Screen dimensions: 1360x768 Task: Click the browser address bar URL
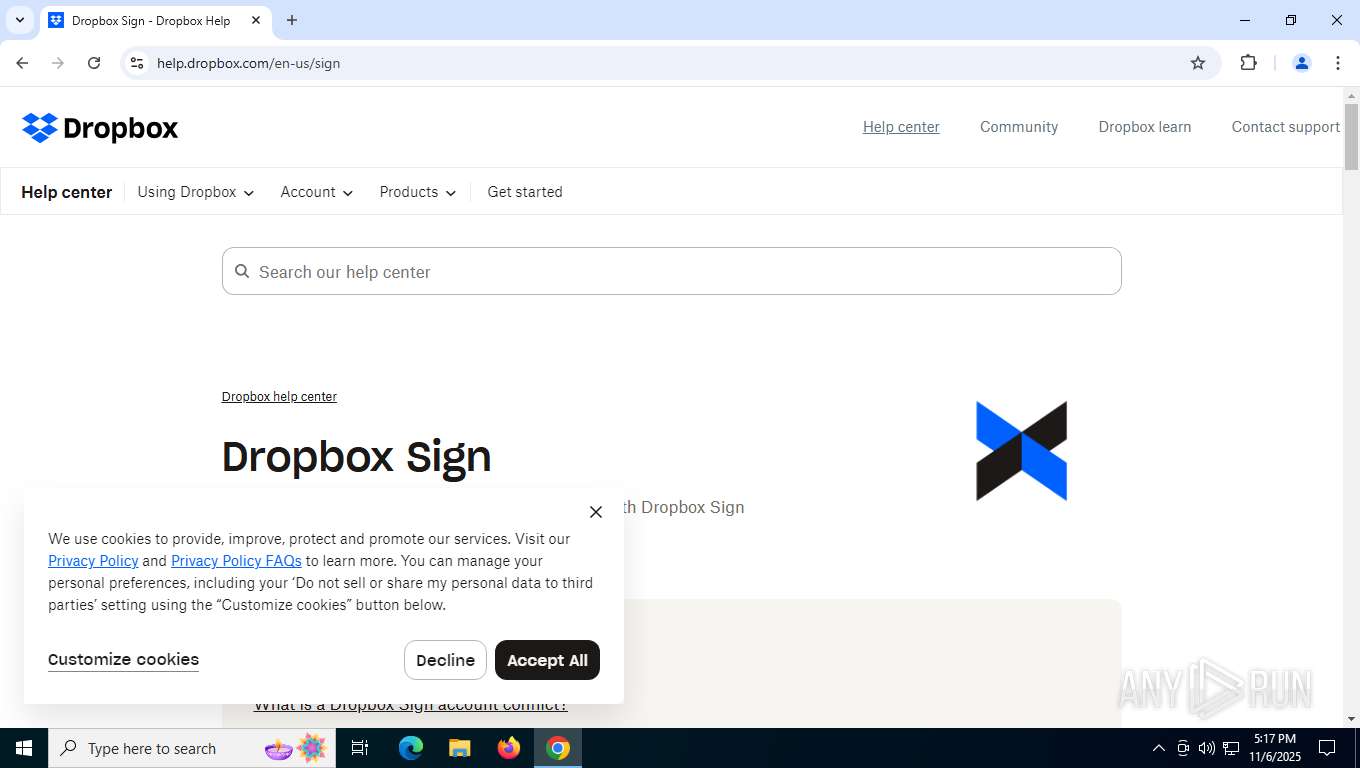coord(248,63)
